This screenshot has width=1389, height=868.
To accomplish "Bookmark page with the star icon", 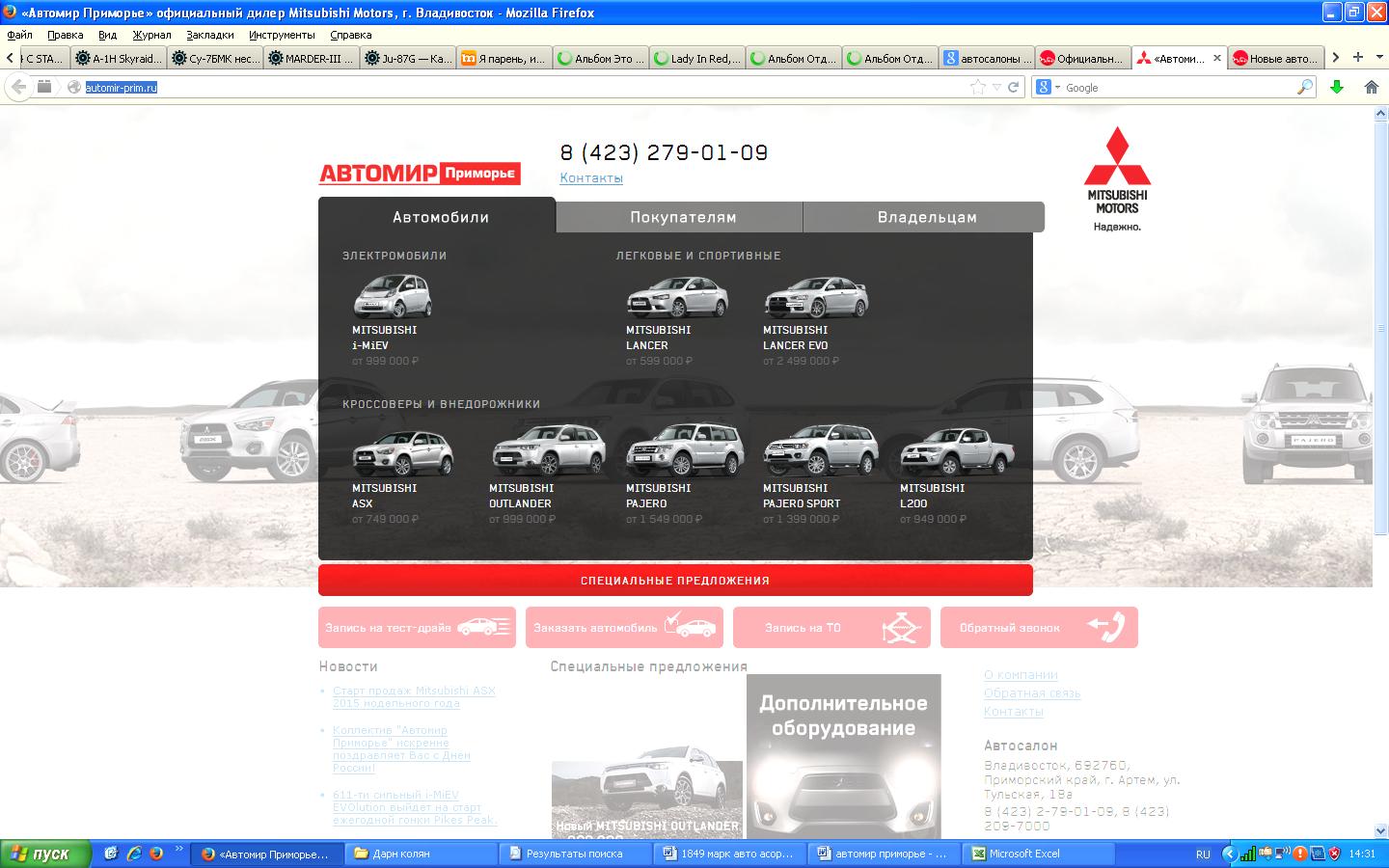I will pos(978,88).
